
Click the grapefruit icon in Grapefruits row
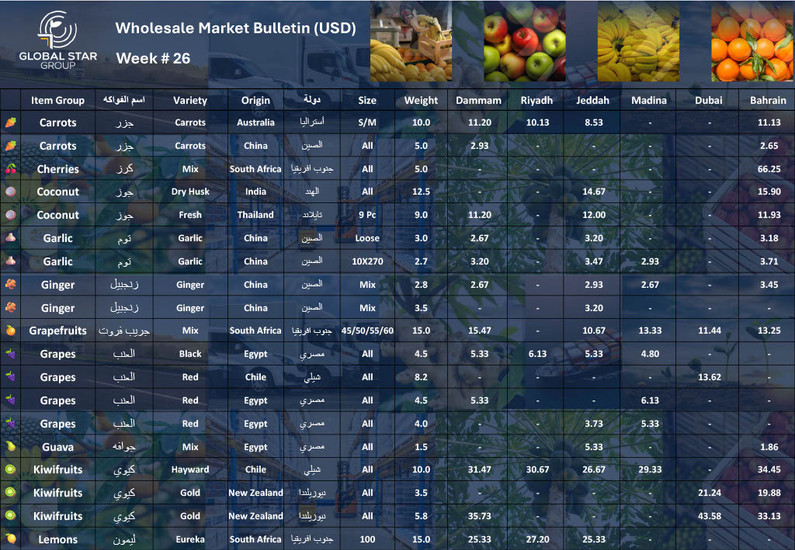[x=10, y=331]
